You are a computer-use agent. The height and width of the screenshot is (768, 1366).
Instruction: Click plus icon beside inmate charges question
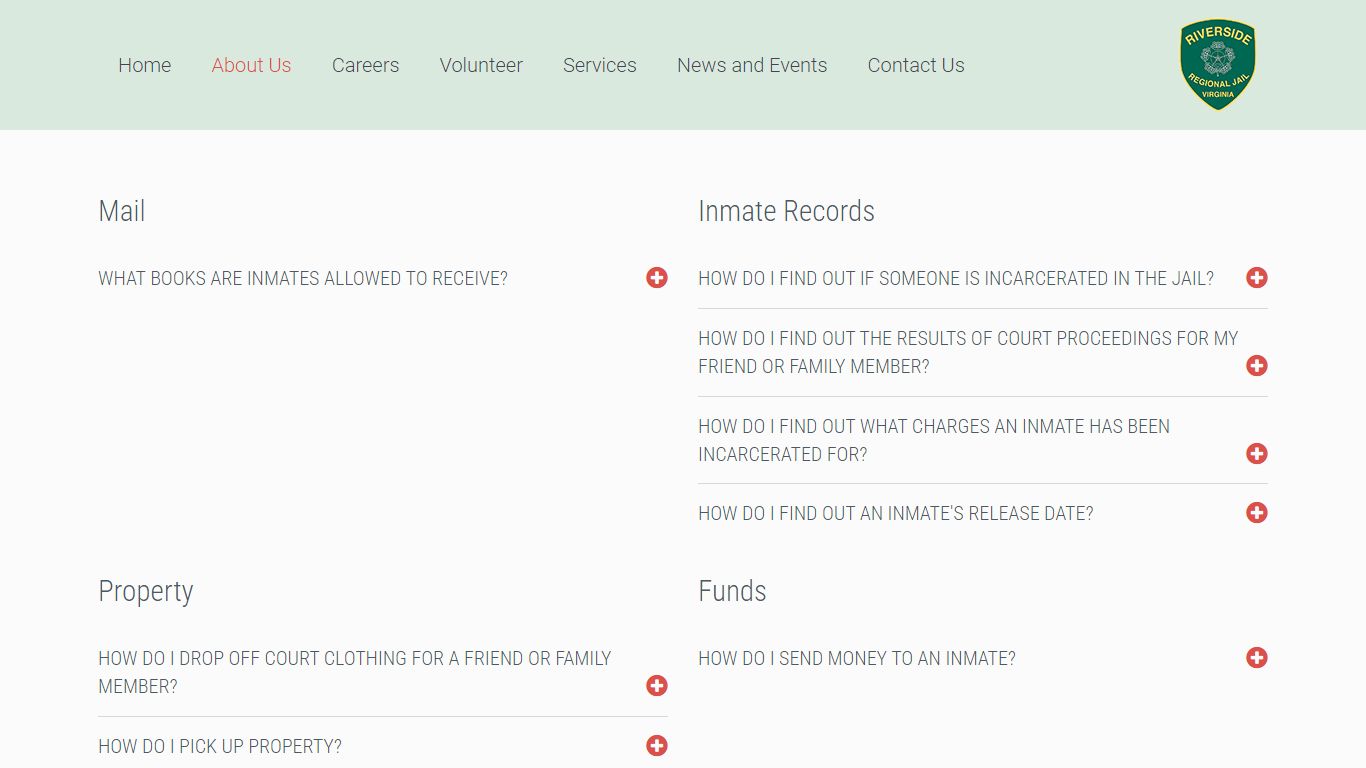(1257, 454)
